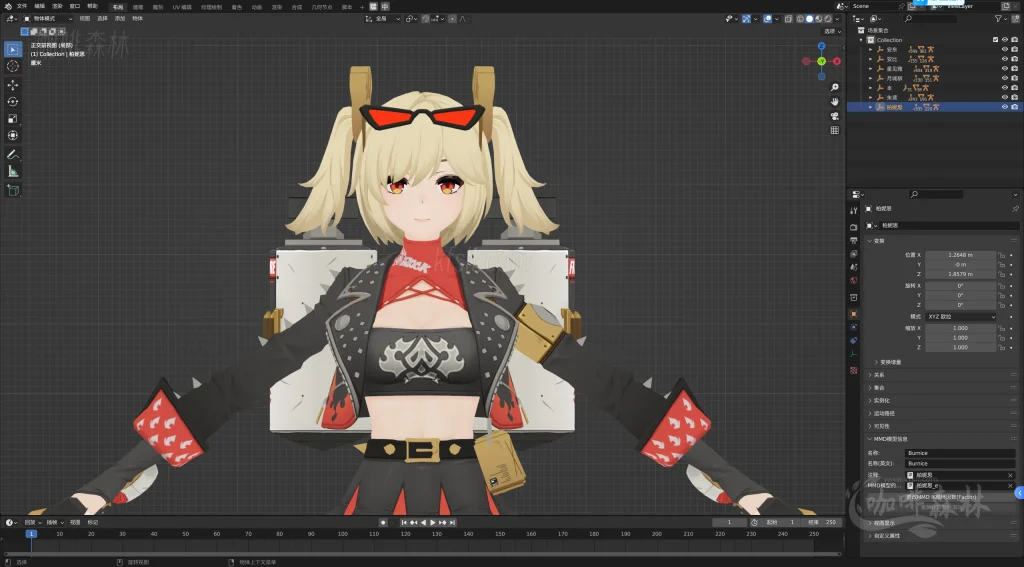Jump to the timeline start frame
The height and width of the screenshot is (567, 1024).
click(404, 523)
